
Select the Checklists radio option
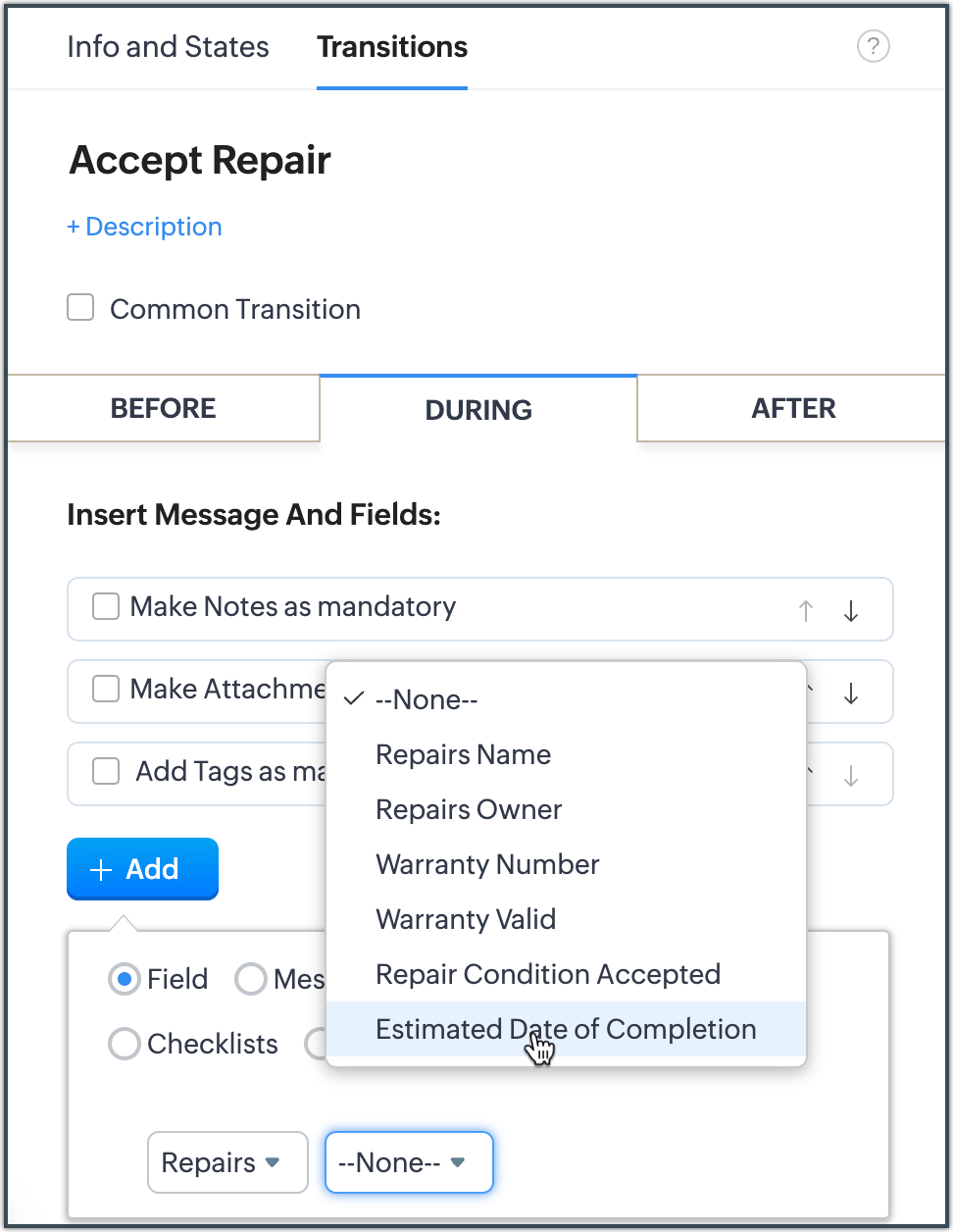click(125, 1044)
